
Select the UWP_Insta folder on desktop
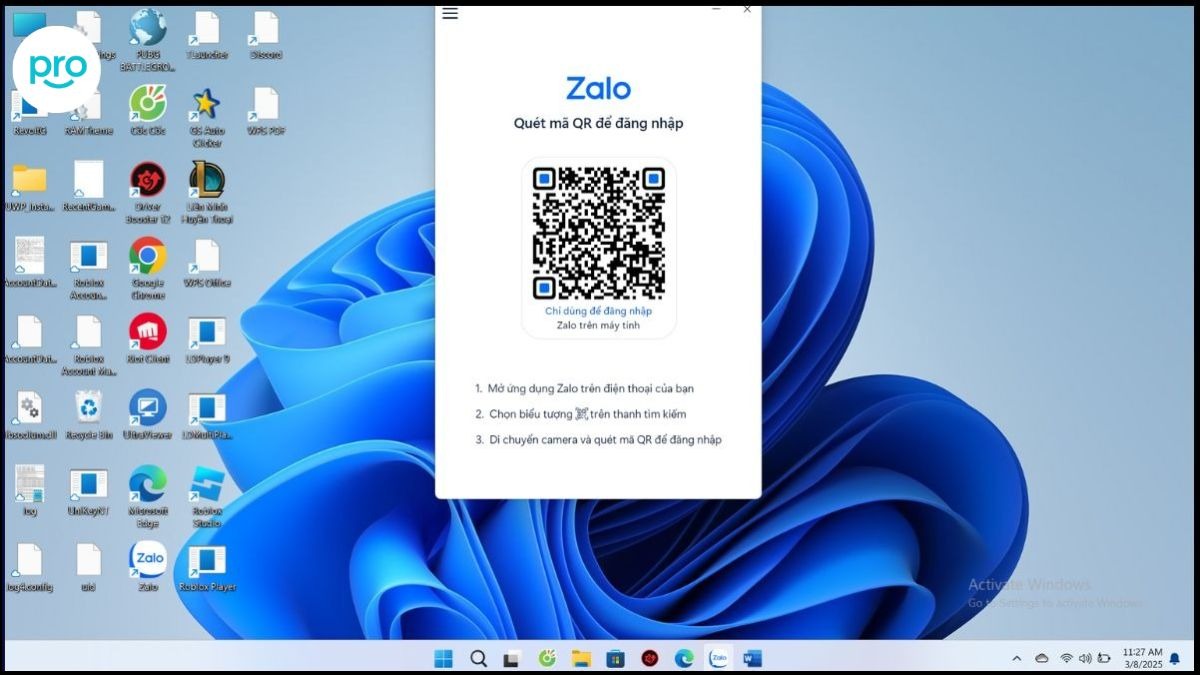click(30, 188)
